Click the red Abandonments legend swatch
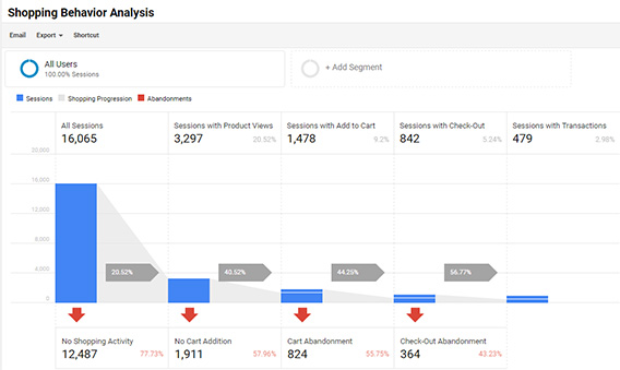Viewport: 620px width, 370px height. [141, 98]
